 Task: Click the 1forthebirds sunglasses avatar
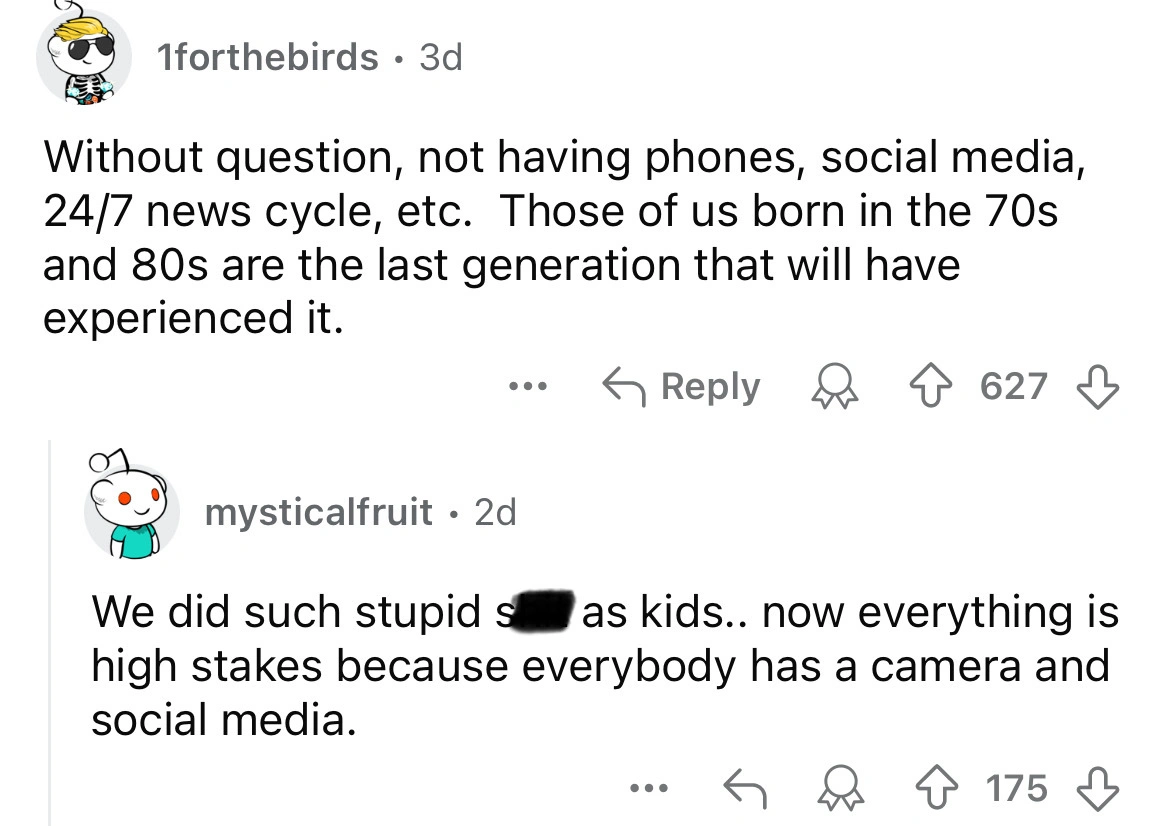pos(83,58)
